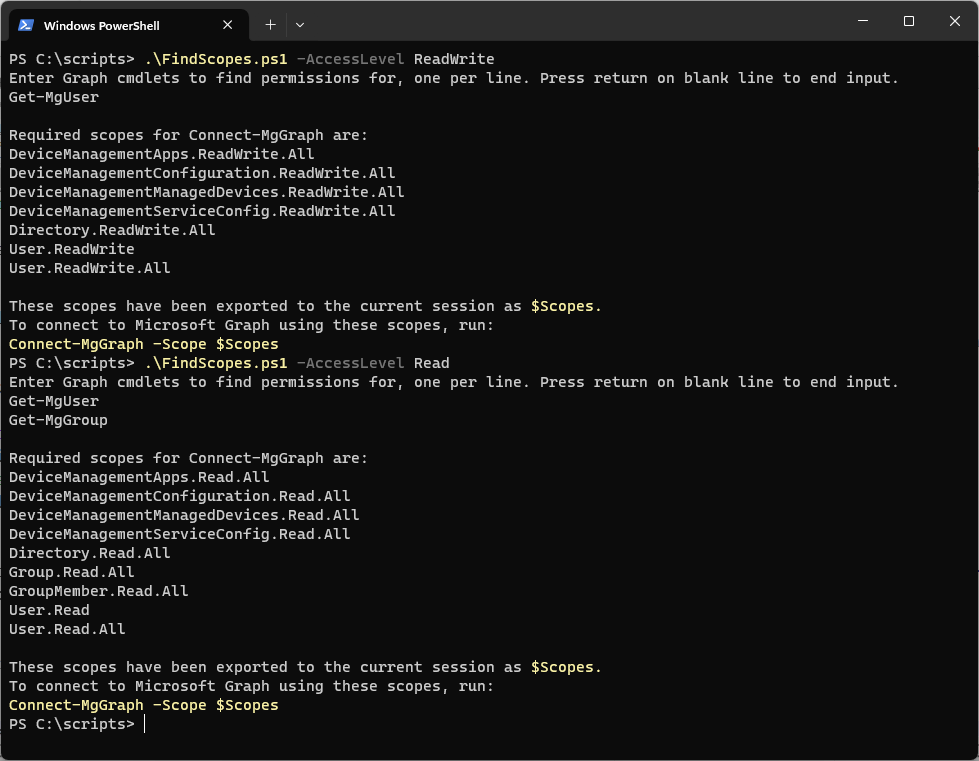Close the Windows Terminal window

tap(955, 21)
